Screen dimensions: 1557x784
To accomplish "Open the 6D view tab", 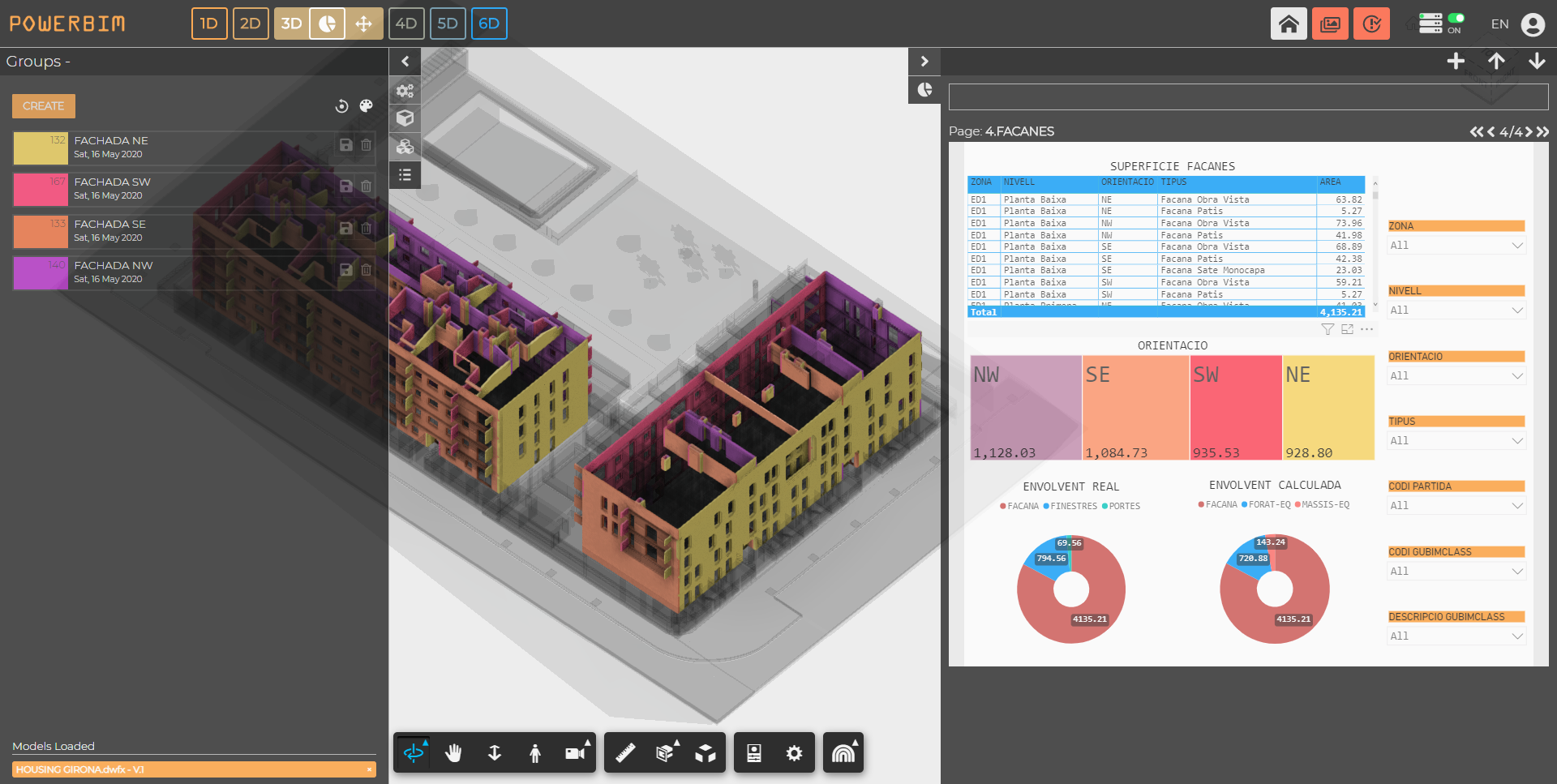I will click(489, 24).
